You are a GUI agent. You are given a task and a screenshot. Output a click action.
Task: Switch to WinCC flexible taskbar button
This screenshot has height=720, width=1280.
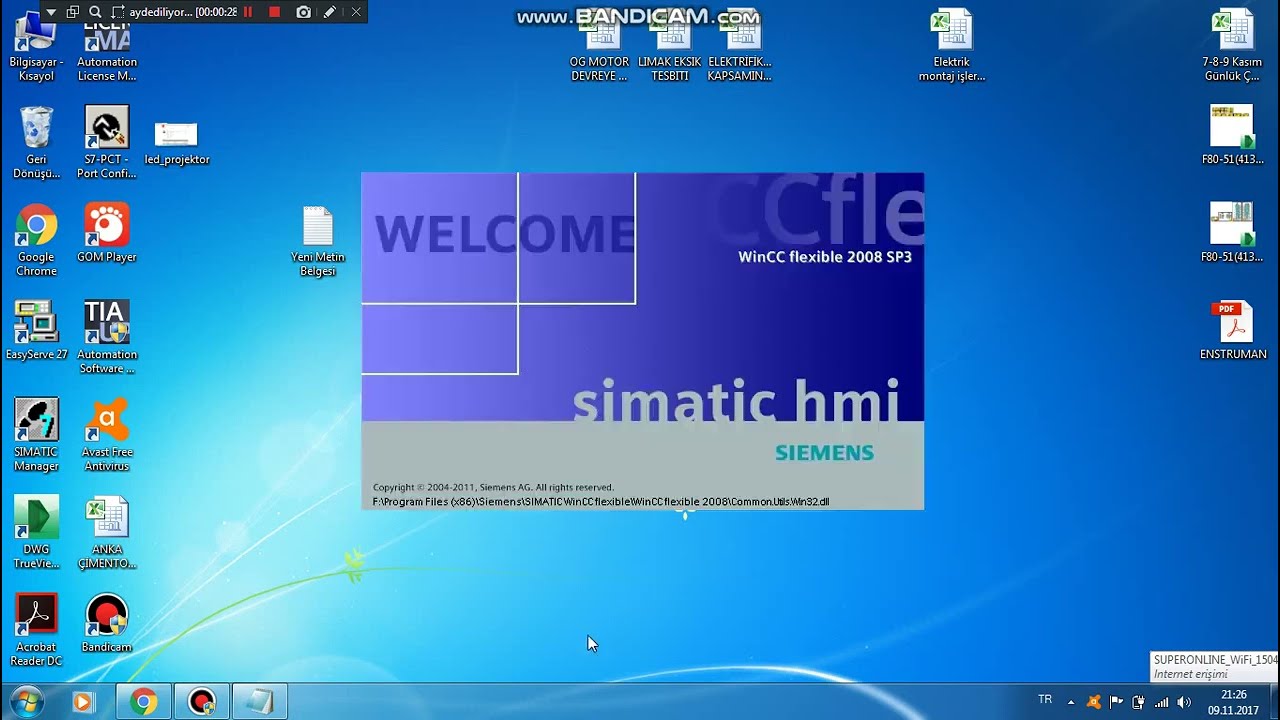pyautogui.click(x=260, y=702)
